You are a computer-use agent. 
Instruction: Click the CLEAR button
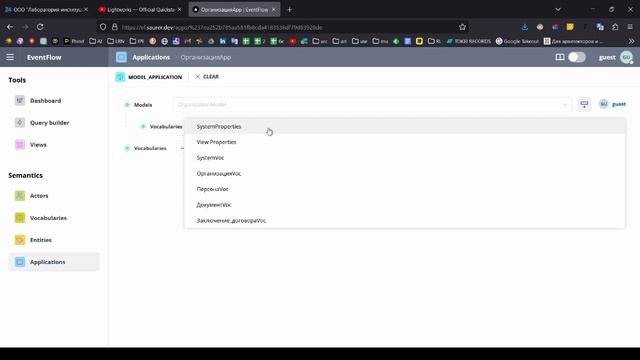207,77
